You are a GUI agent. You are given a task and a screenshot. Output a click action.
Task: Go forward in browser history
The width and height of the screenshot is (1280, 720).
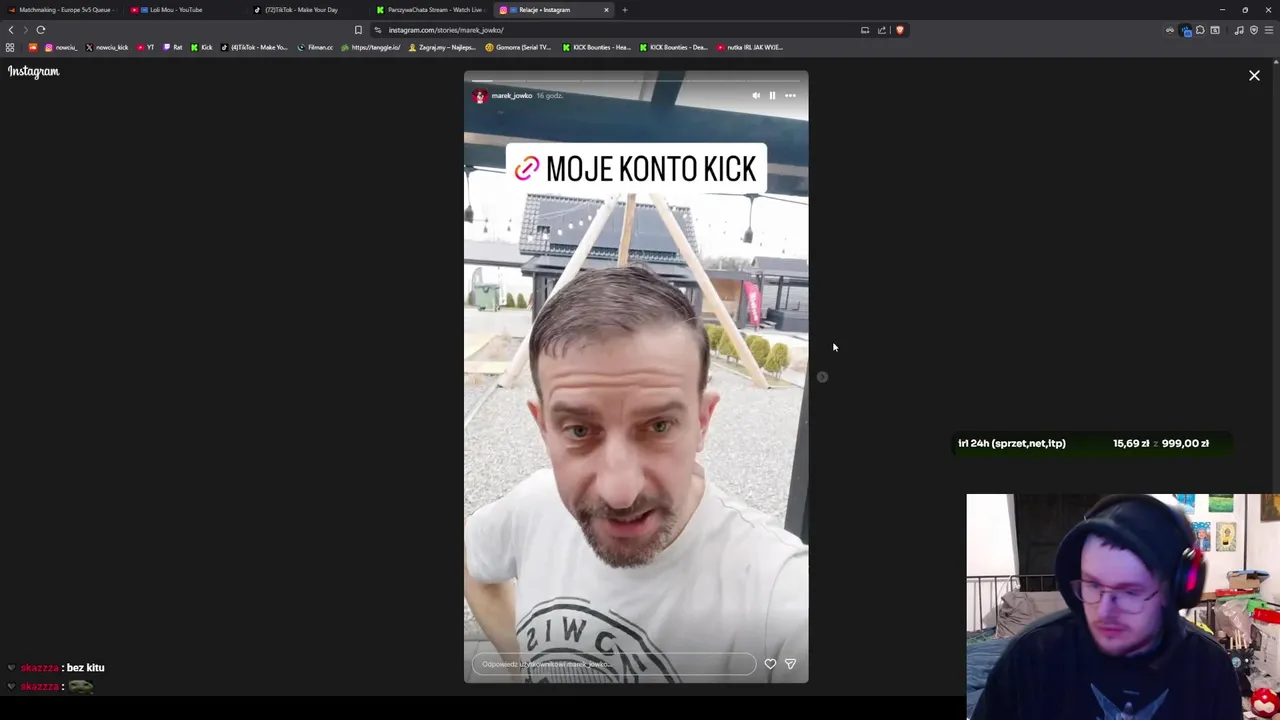click(x=26, y=30)
